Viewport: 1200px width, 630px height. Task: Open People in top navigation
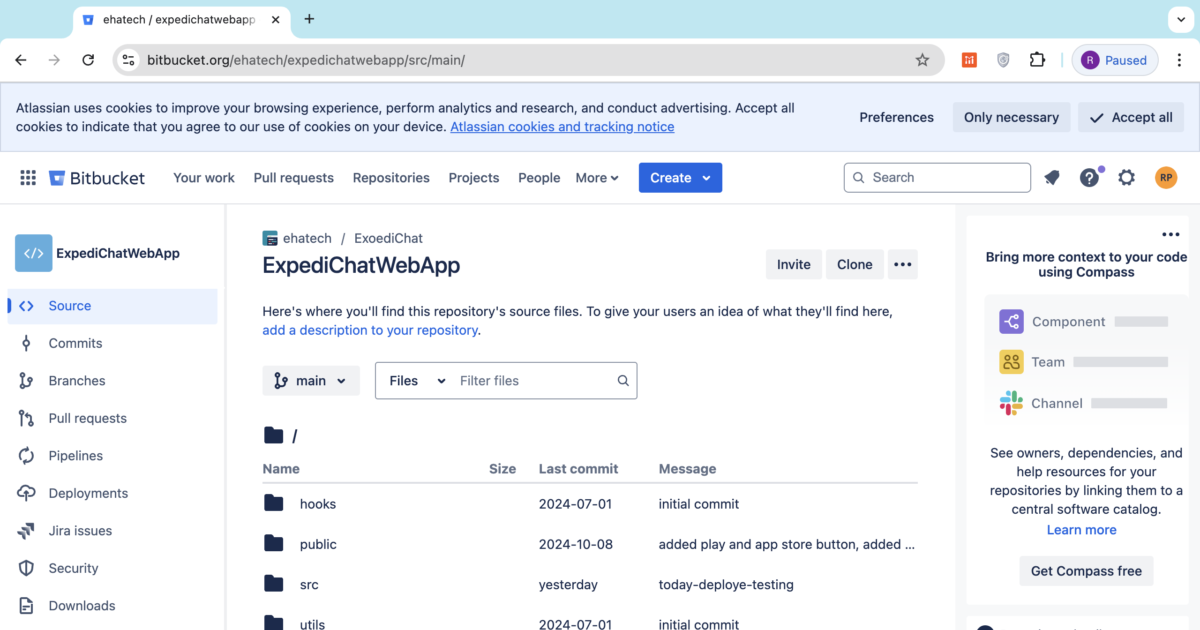click(x=539, y=178)
